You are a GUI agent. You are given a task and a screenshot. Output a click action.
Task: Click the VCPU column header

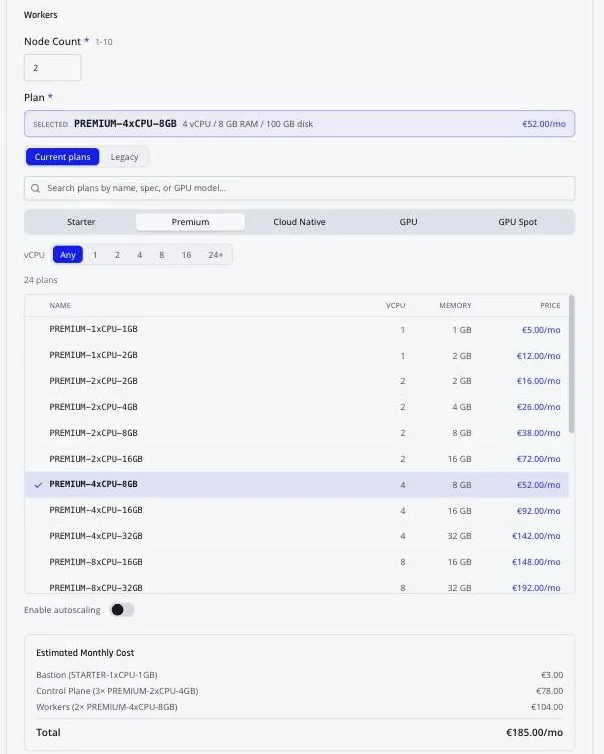[395, 305]
